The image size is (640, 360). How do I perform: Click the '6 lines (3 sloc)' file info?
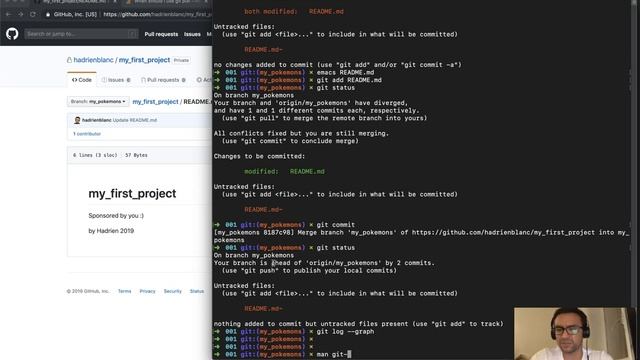click(95, 155)
